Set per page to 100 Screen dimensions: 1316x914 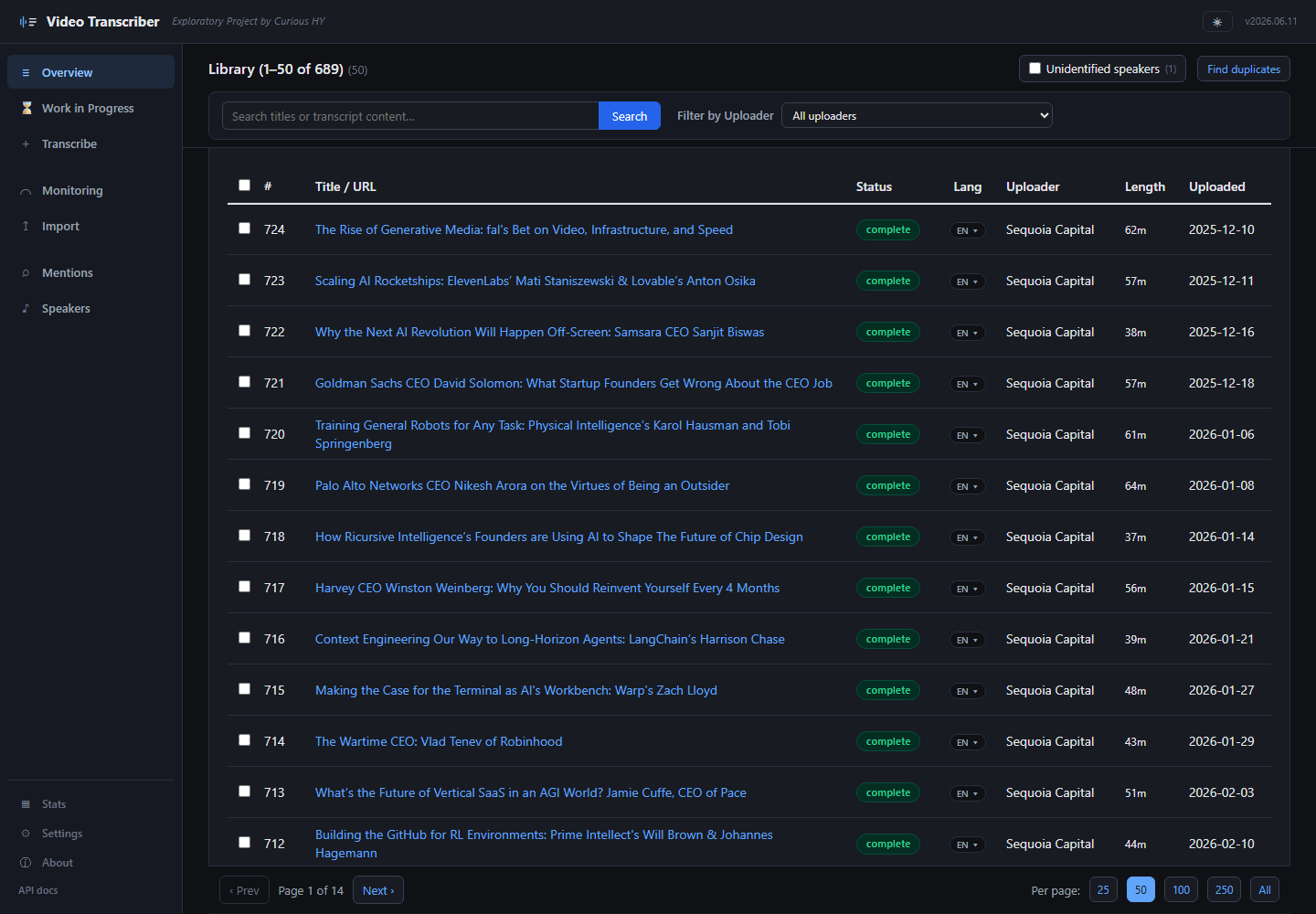pos(1181,889)
